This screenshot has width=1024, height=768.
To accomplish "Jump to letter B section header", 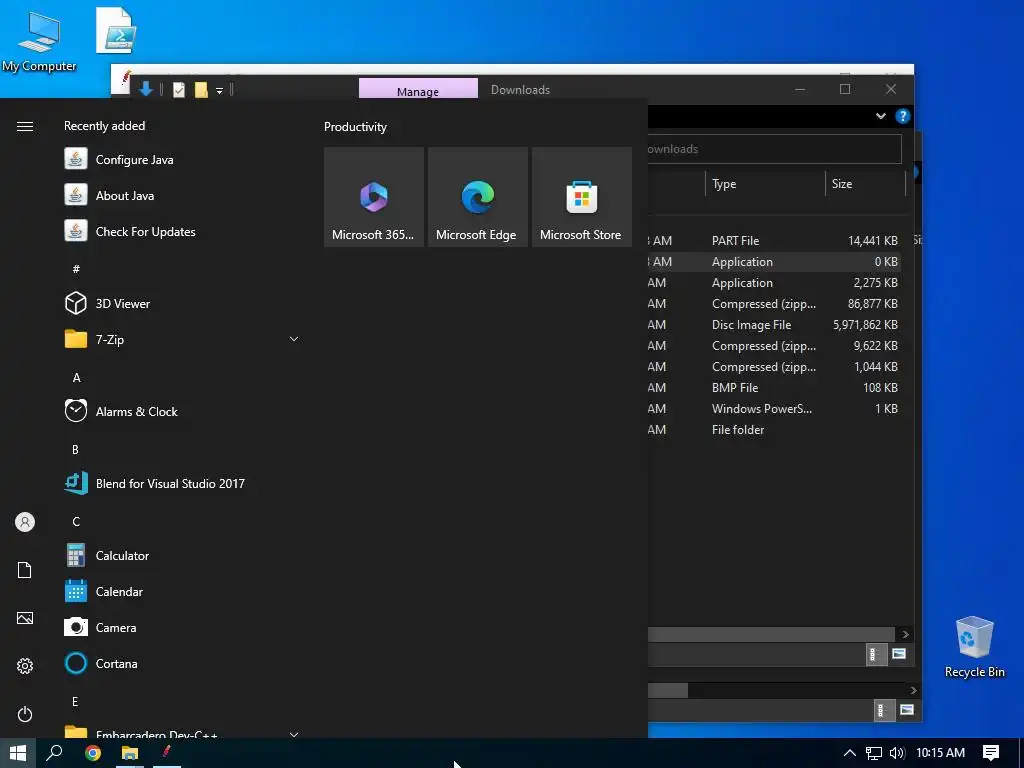I will [x=75, y=449].
